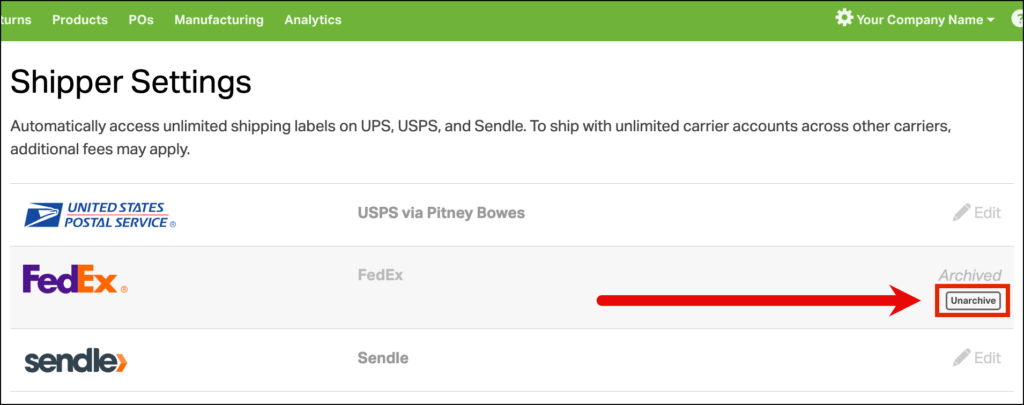
Task: Select the USPS via Pitney Bowes name
Action: (441, 212)
